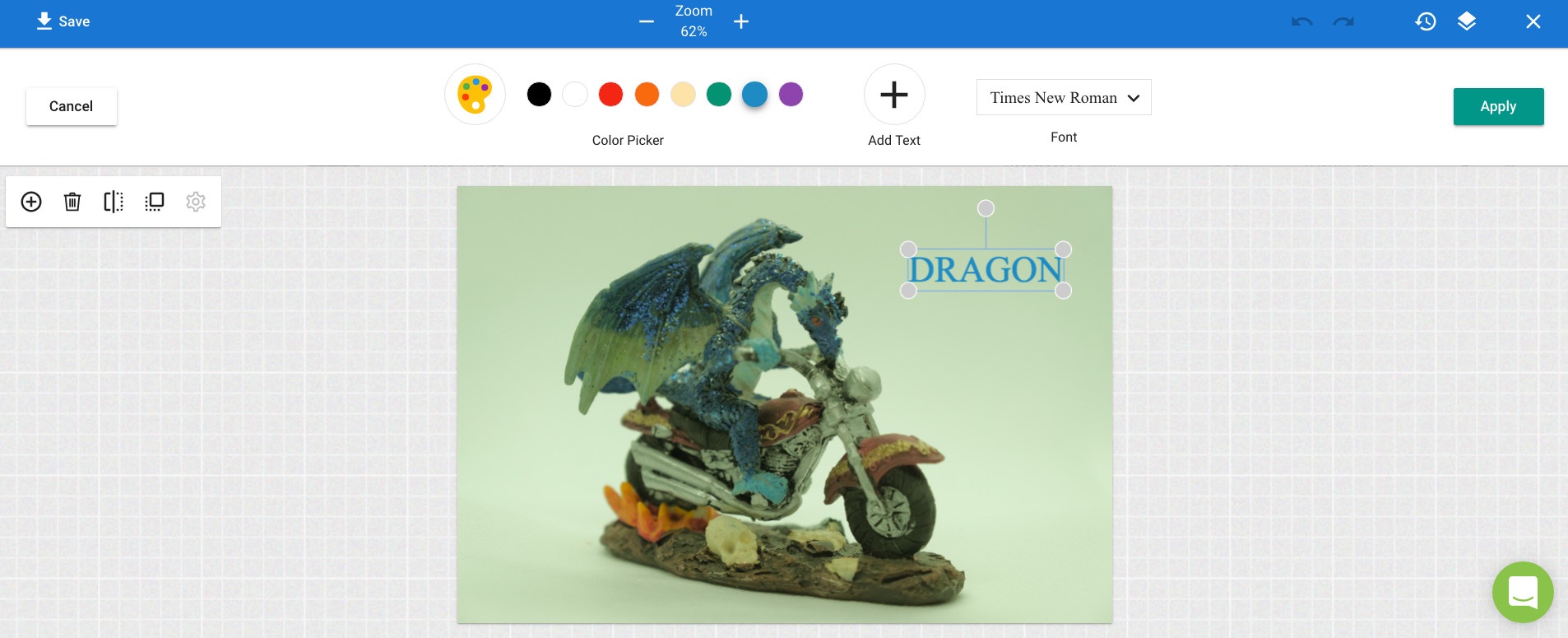1568x638 pixels.
Task: Open the green chat support bubble
Action: coord(1523,592)
